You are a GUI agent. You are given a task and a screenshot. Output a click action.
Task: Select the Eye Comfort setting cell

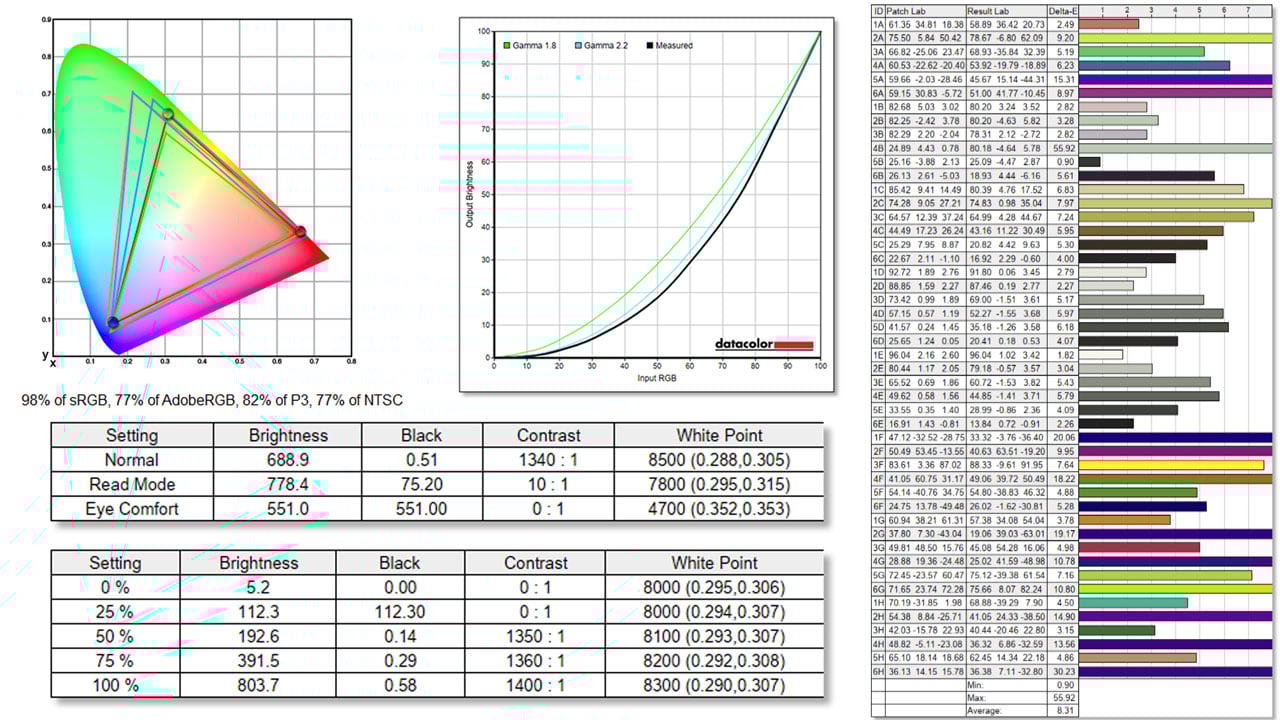[x=132, y=509]
